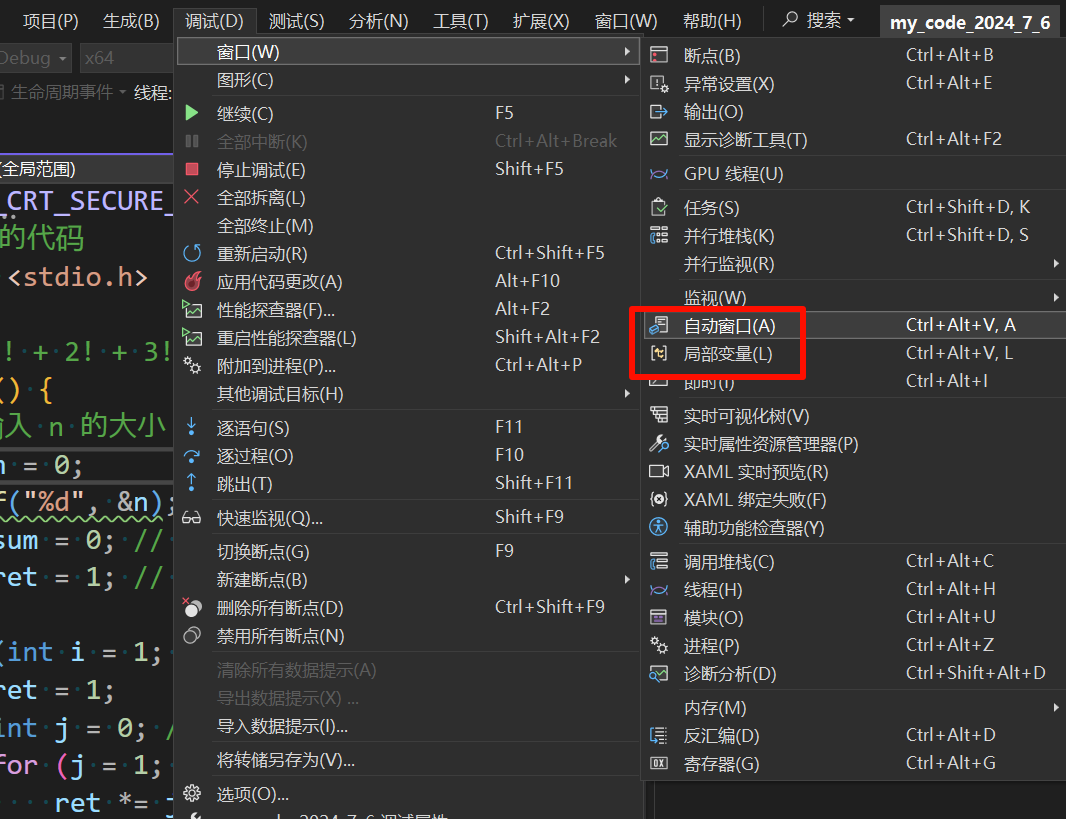Click the Registers (寄存器) icon
Viewport: 1066px width, 819px height.
[x=659, y=764]
